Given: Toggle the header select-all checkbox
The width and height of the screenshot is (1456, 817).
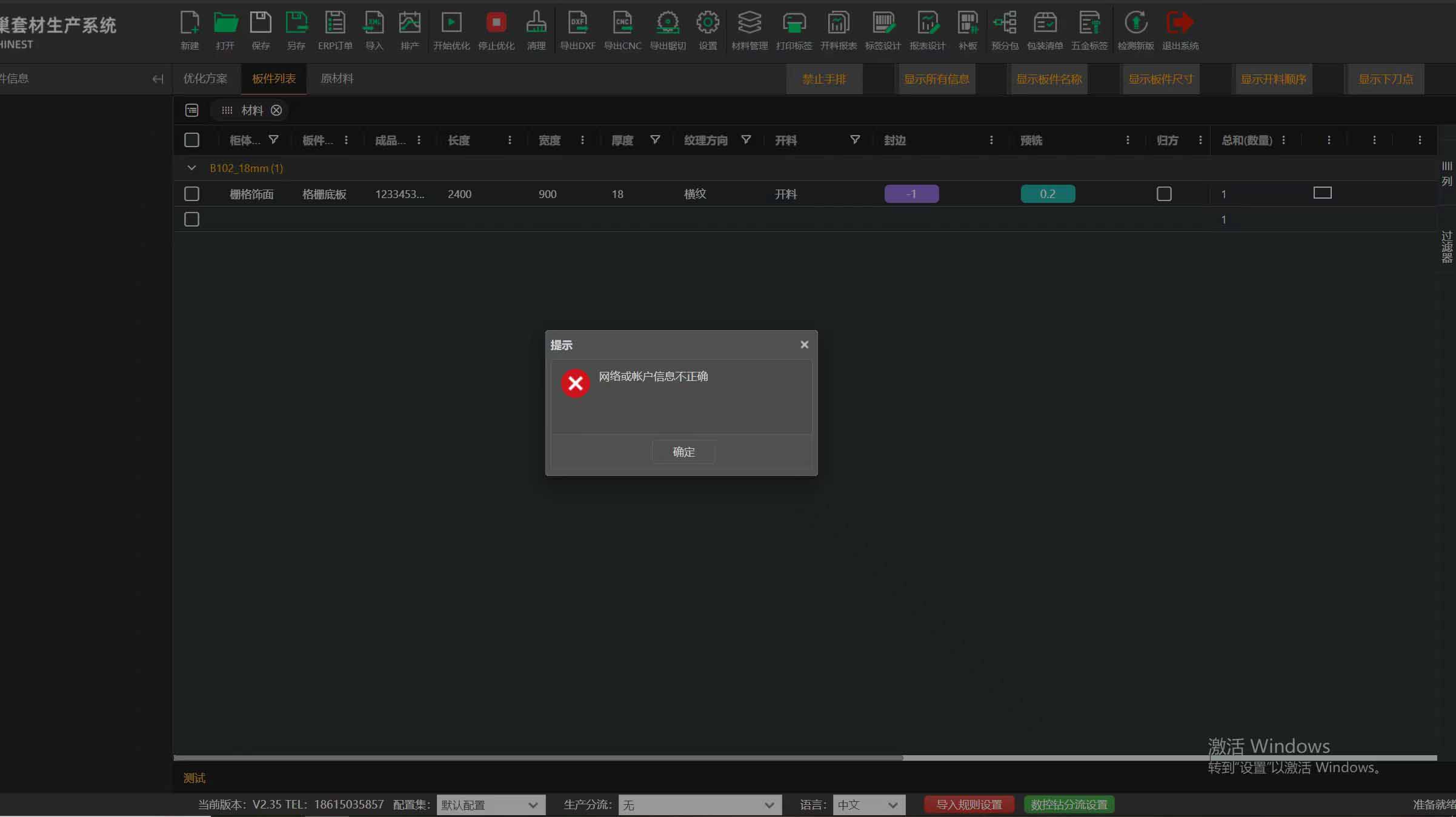Looking at the screenshot, I should coord(191,140).
